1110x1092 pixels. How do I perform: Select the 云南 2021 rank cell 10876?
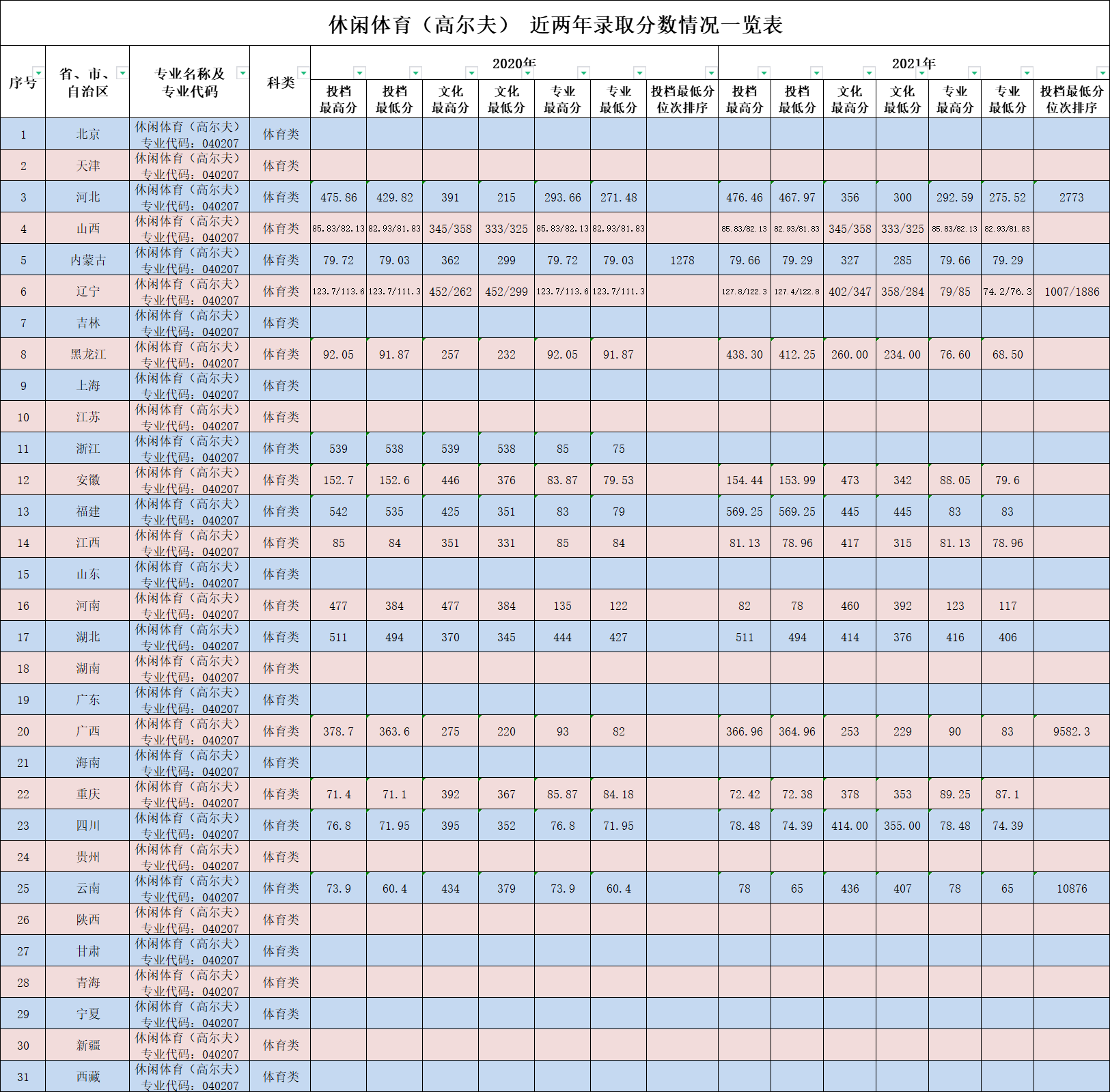(x=1071, y=888)
